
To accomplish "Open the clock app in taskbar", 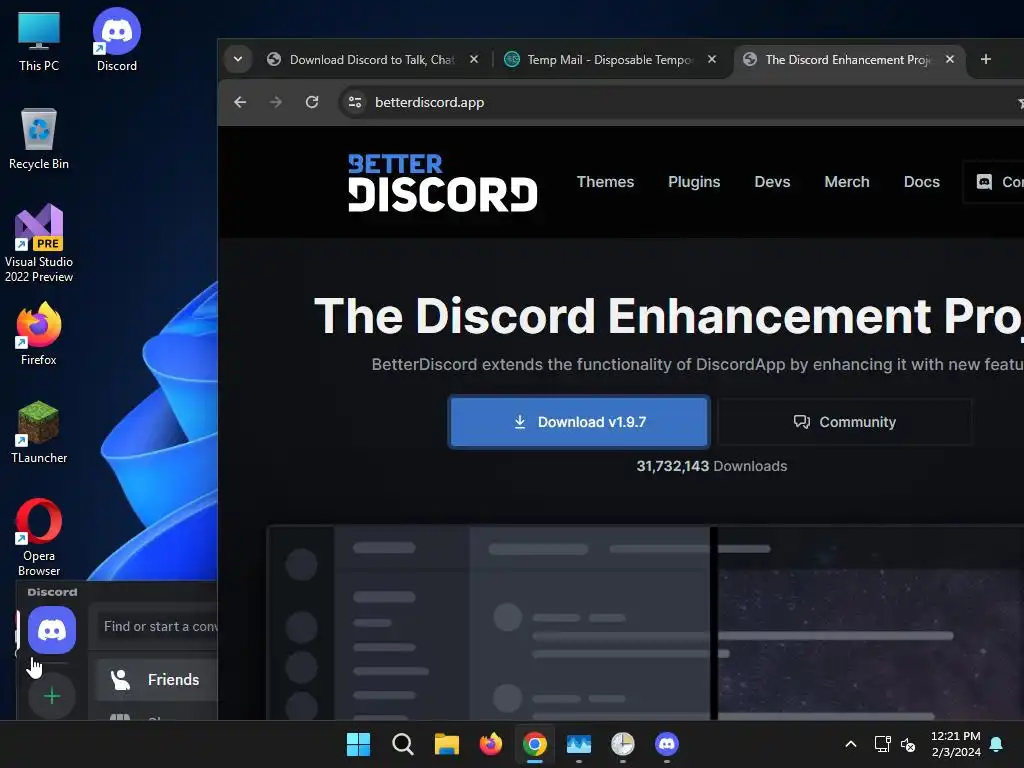I will 622,744.
